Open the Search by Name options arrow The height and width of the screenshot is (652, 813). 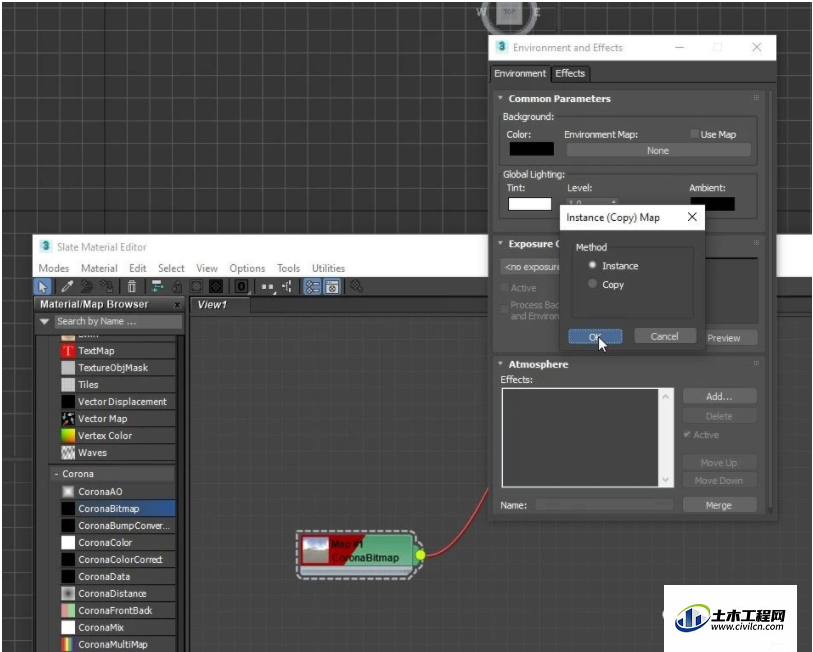[x=45, y=322]
